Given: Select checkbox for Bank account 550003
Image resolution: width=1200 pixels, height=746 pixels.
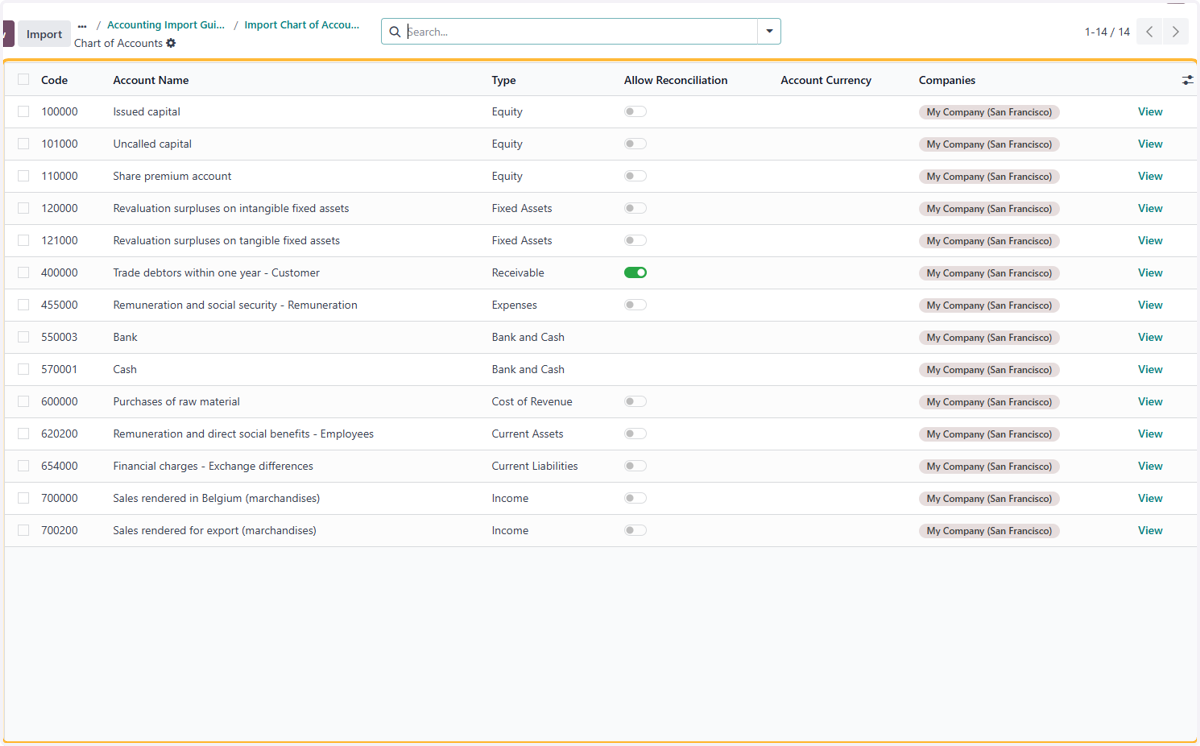Looking at the screenshot, I should coord(23,337).
